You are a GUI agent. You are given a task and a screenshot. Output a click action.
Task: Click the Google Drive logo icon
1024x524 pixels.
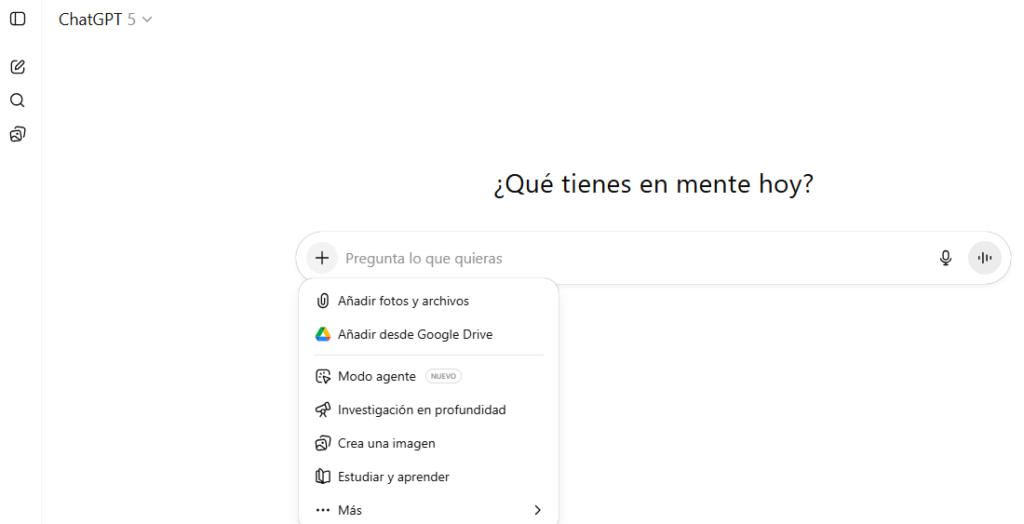pyautogui.click(x=323, y=335)
